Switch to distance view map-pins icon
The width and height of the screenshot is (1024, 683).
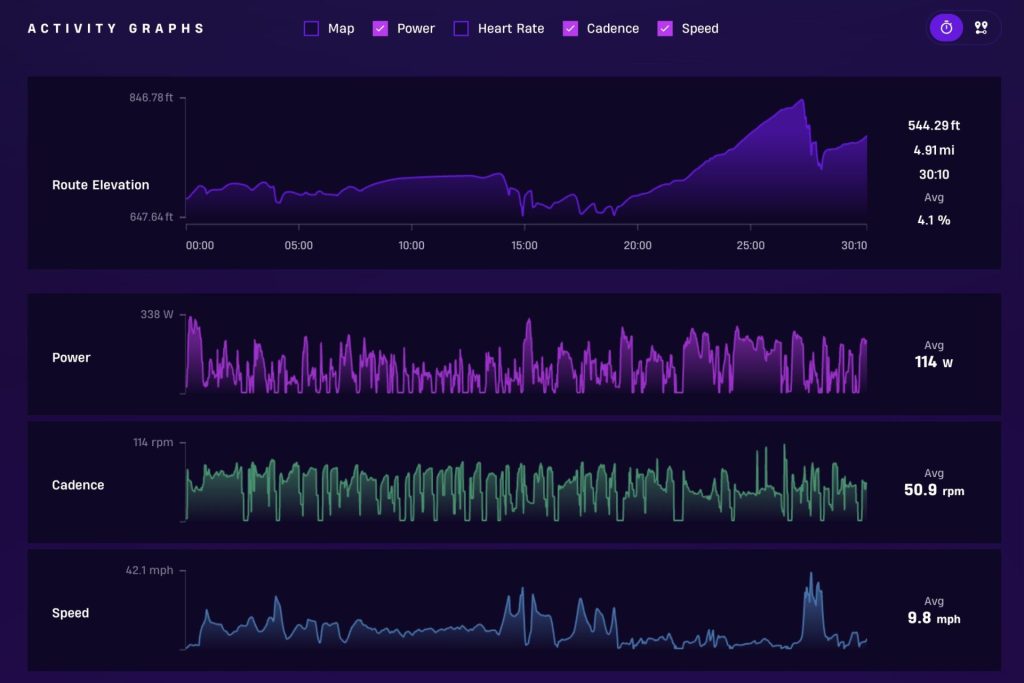[981, 28]
